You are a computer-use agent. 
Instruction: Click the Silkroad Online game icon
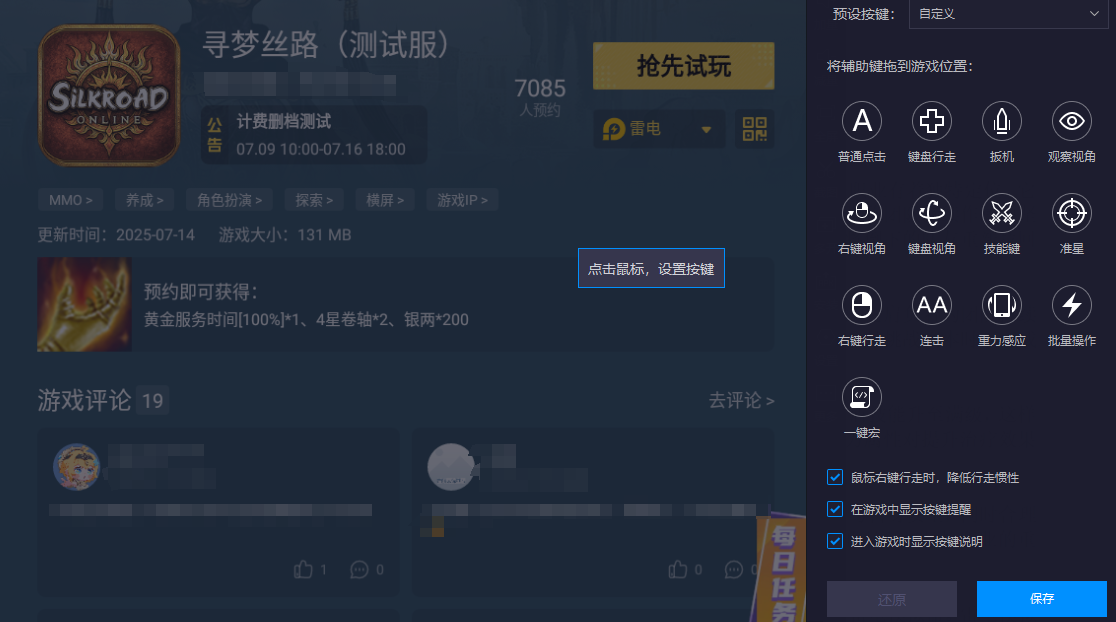pyautogui.click(x=109, y=95)
